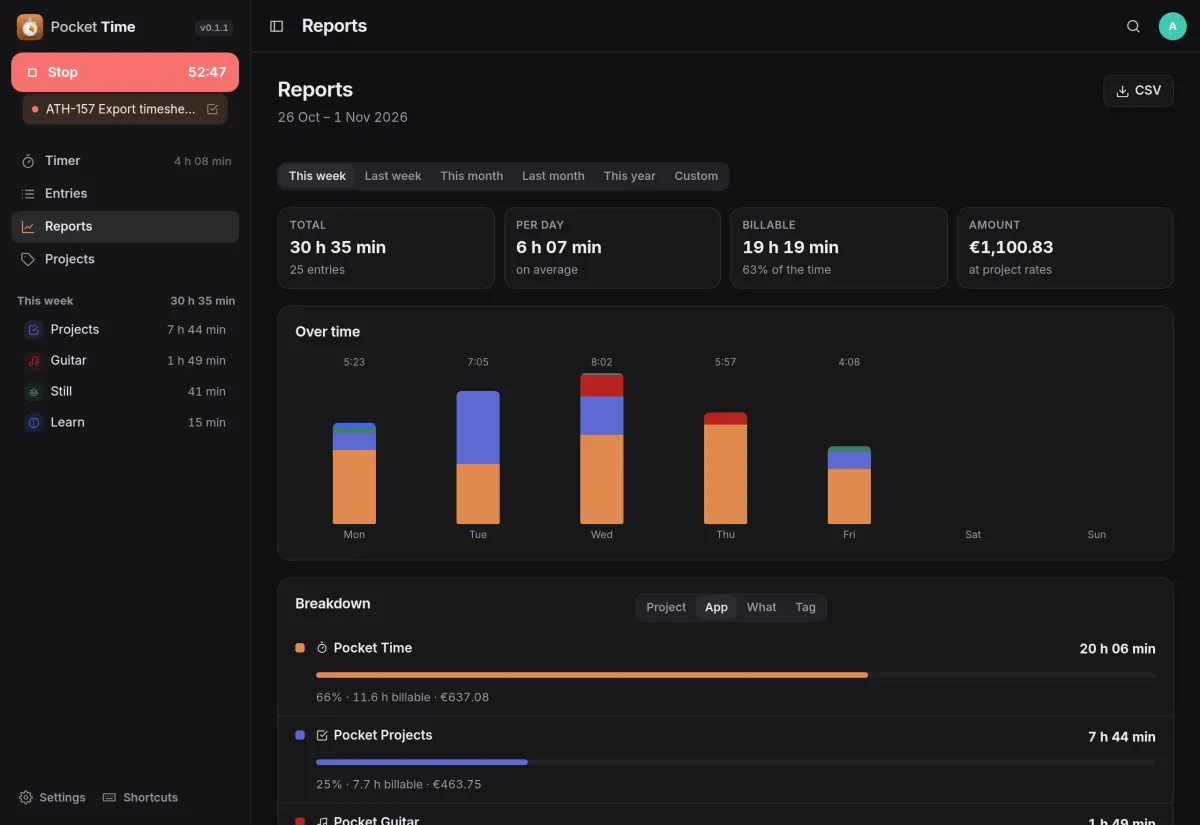Switch breakdown to App
The image size is (1200, 825).
[717, 607]
